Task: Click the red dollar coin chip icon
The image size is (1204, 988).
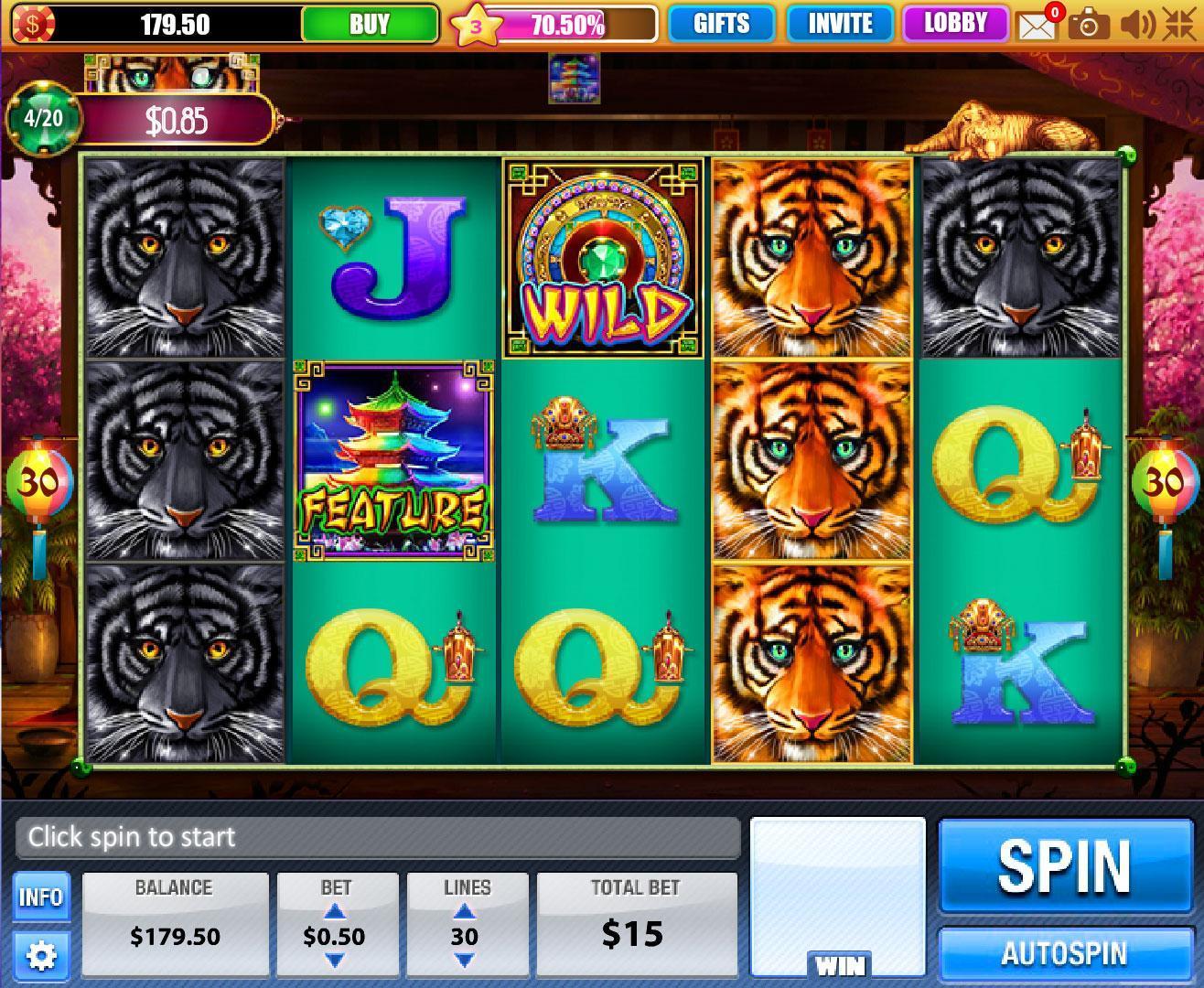Action: click(30, 24)
